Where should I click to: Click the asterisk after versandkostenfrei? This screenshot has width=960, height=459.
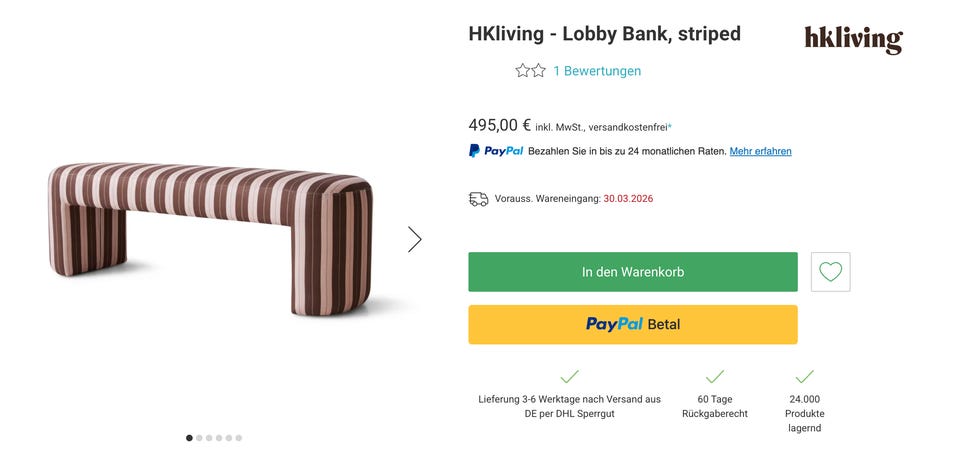tap(670, 126)
